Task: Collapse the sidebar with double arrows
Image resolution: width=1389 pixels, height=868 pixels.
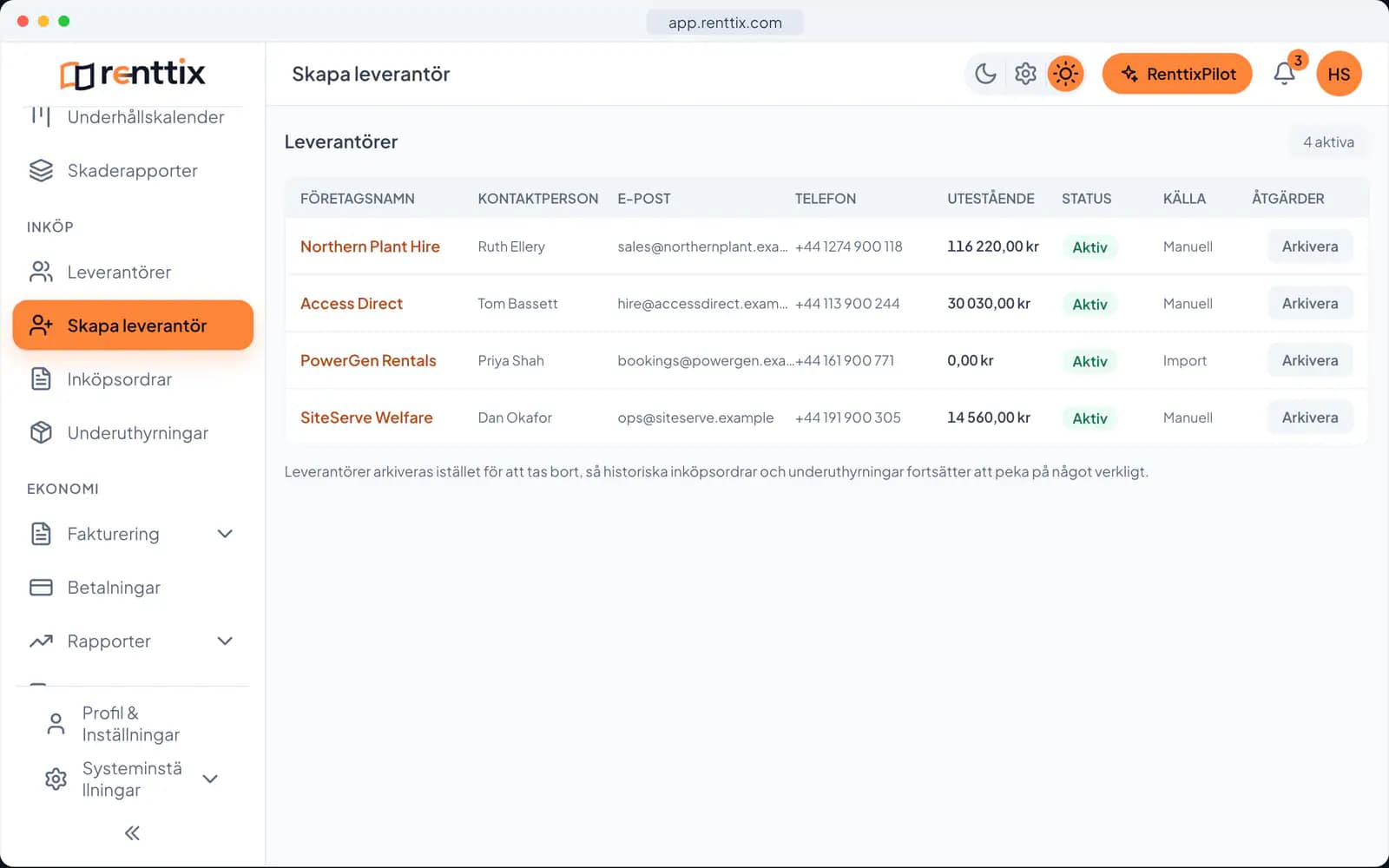Action: [132, 833]
